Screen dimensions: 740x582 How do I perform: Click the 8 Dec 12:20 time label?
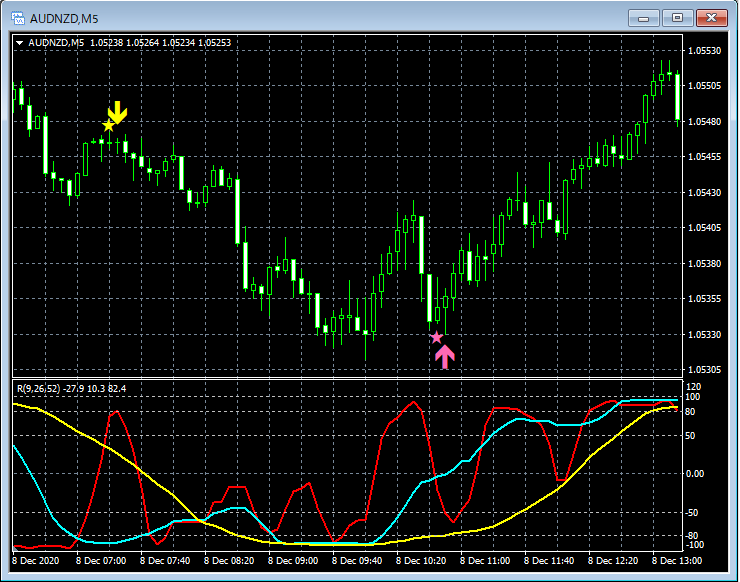(613, 561)
